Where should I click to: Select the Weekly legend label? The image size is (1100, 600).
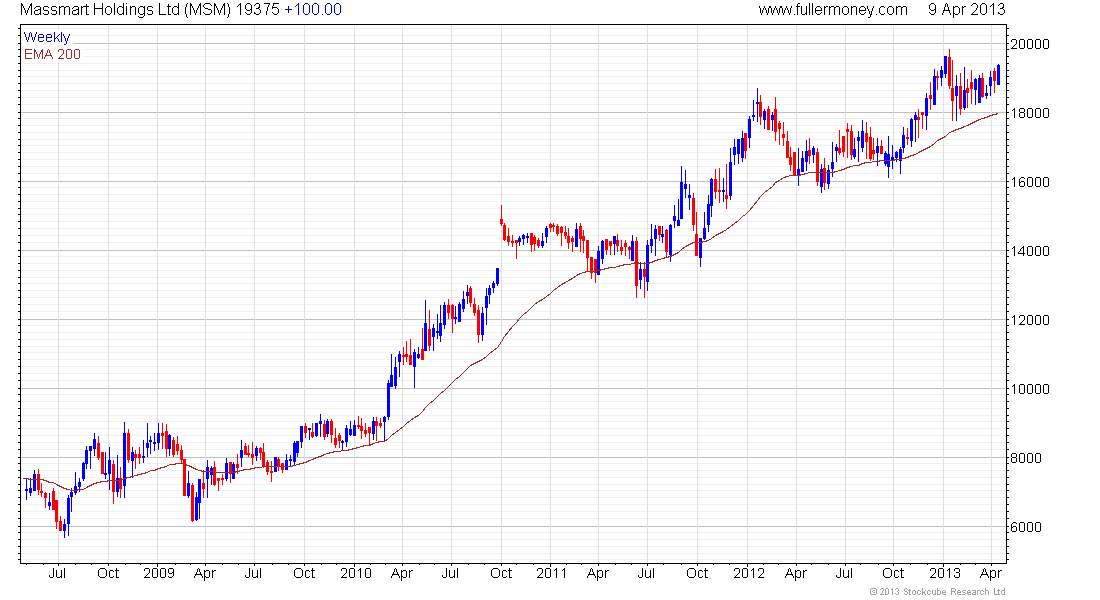pyautogui.click(x=47, y=37)
